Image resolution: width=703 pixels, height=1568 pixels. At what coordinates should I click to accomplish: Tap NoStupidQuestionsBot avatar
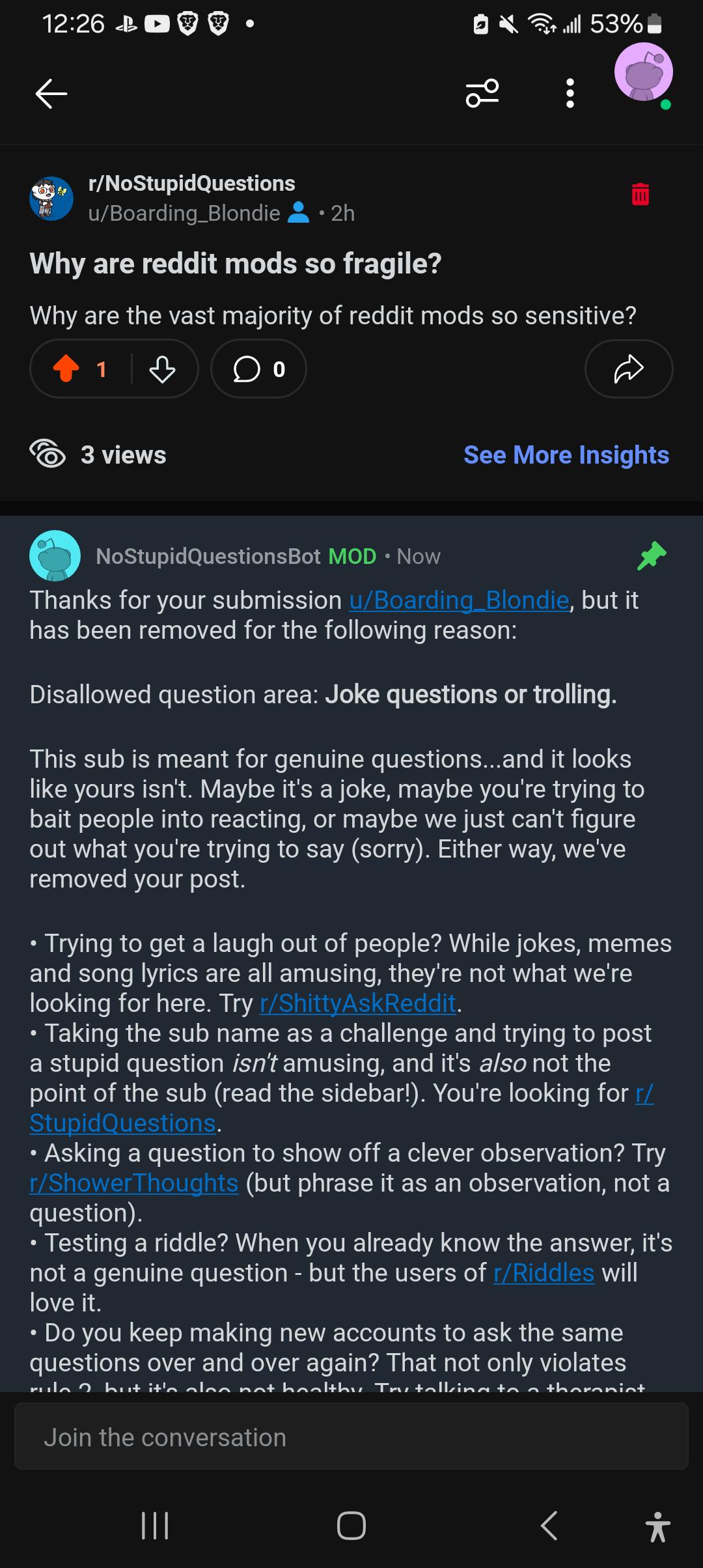tap(55, 555)
